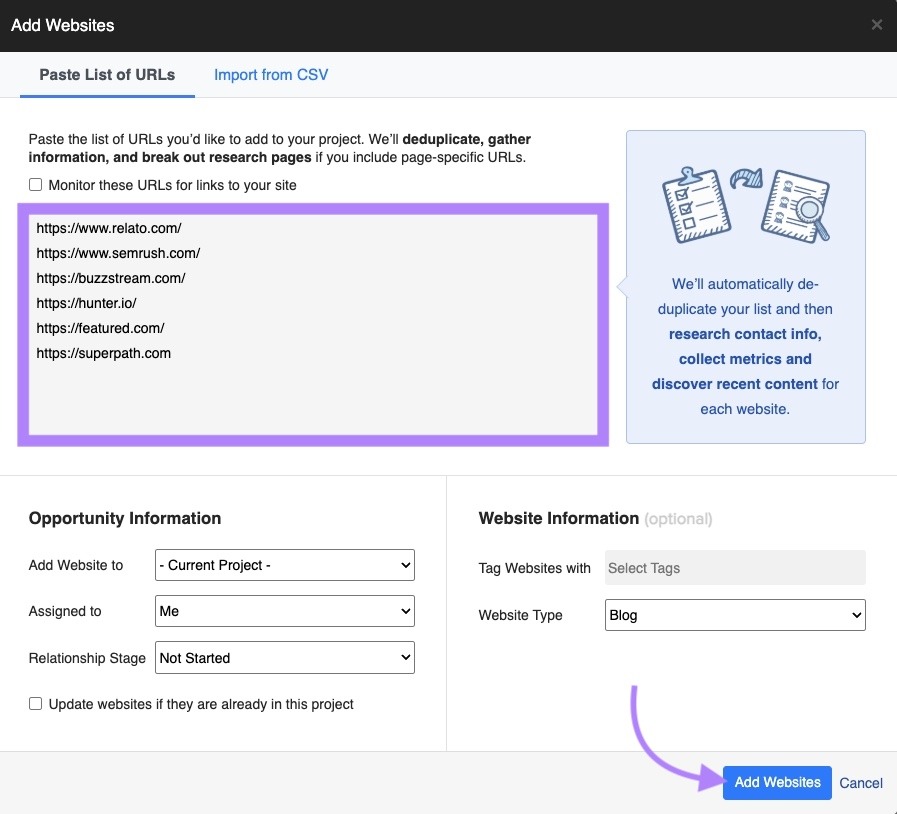Select the Paste List of URLs tab

coord(107,74)
